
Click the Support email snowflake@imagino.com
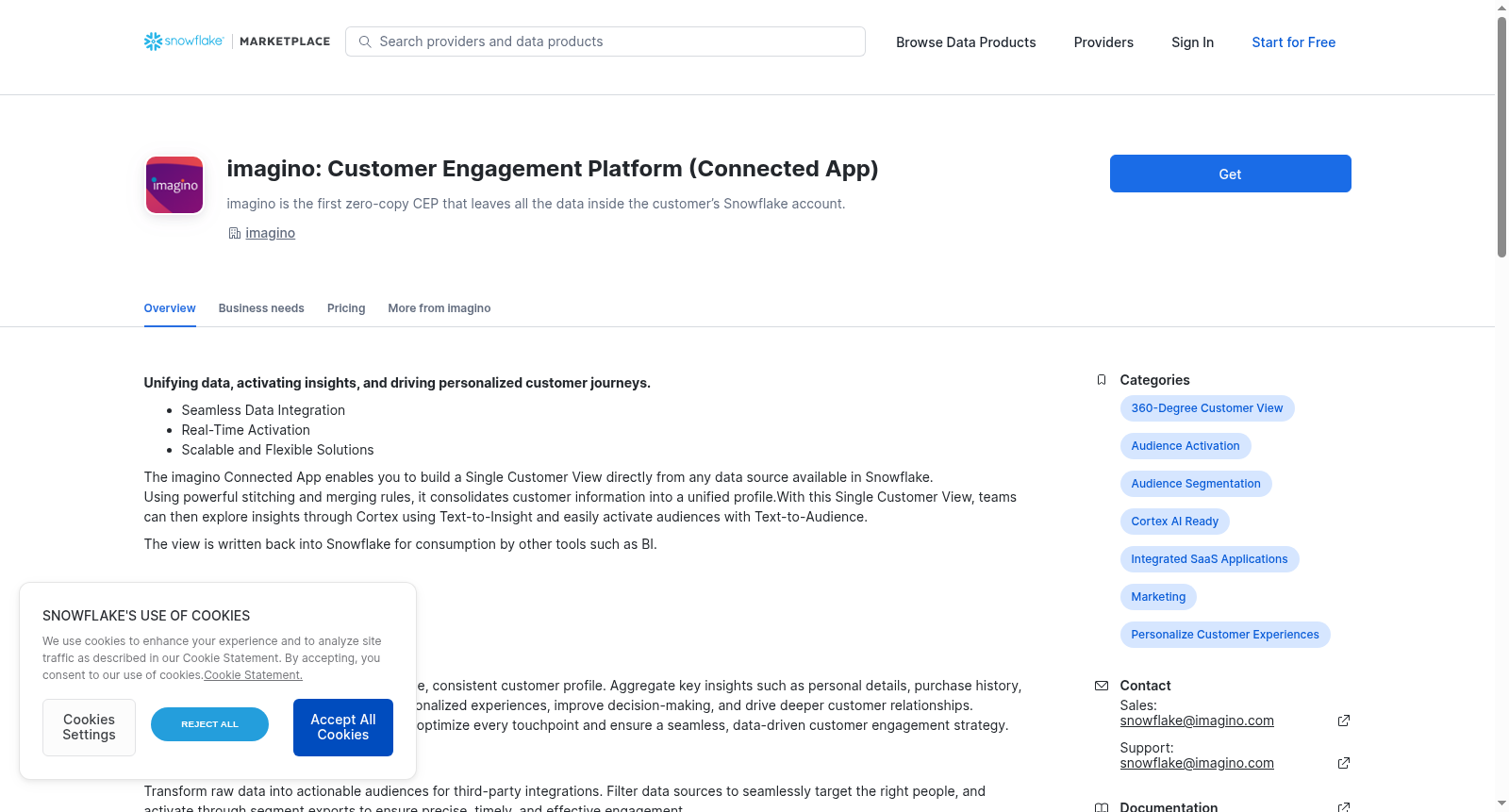[x=1197, y=763]
